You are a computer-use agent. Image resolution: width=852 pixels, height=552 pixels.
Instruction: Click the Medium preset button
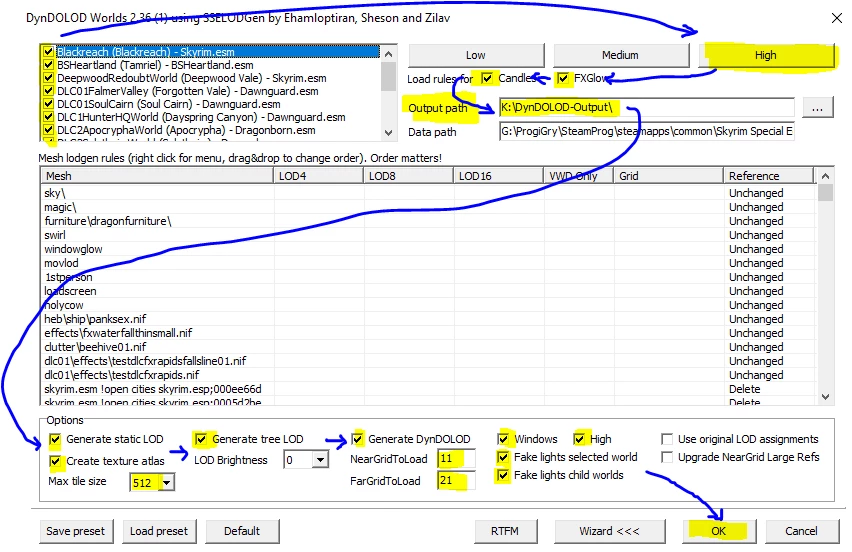tap(621, 55)
